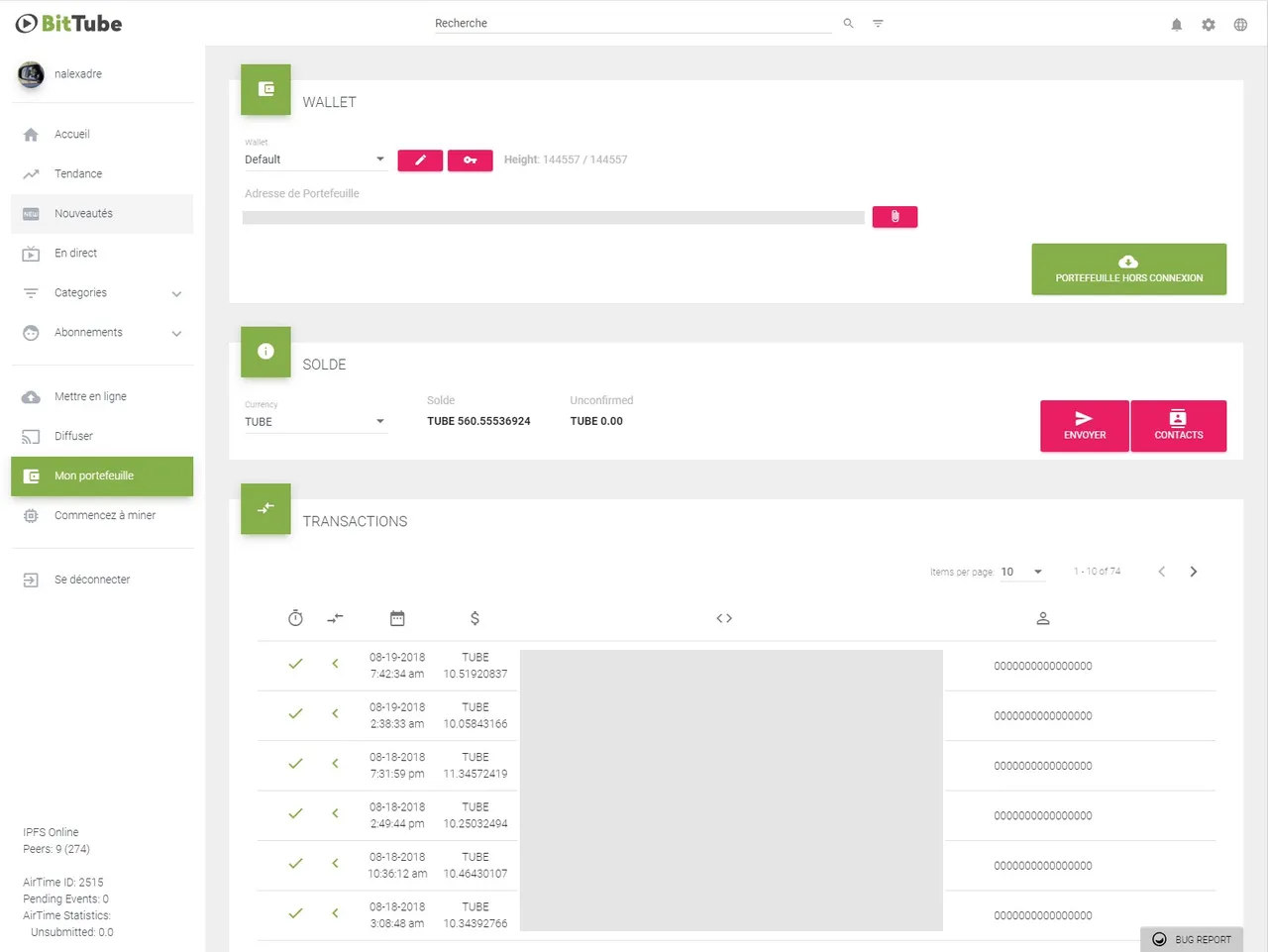
Task: Focus the Recherche search field
Action: pyautogui.click(x=633, y=23)
